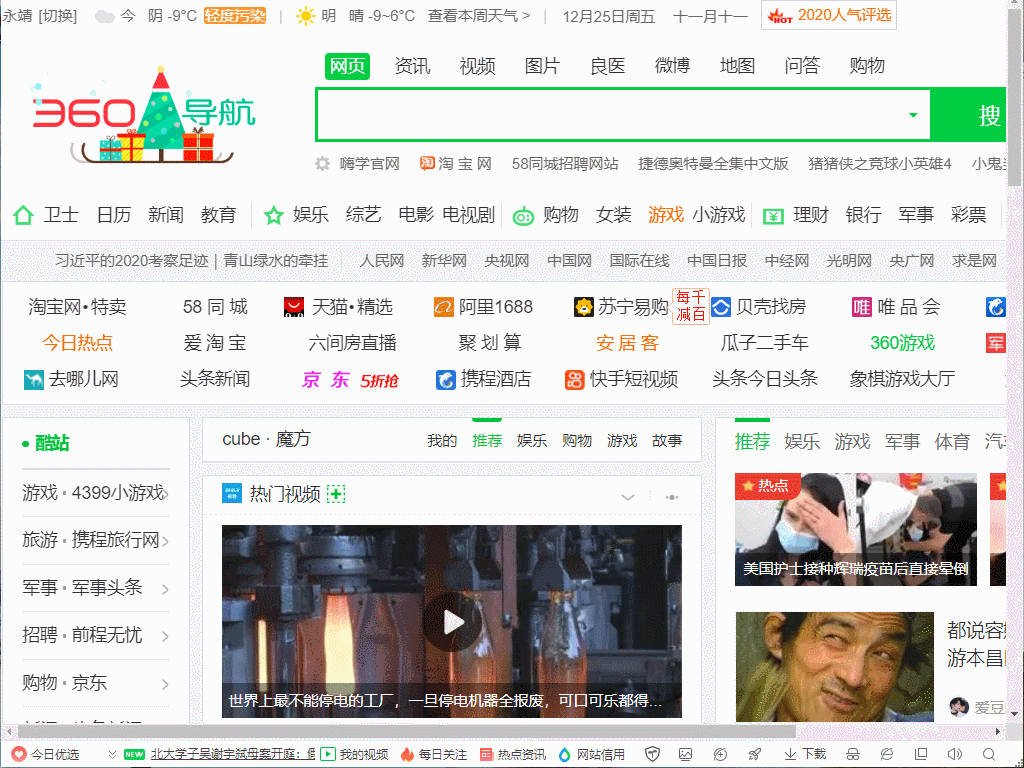Open the search box suggestion dropdown arrow
The height and width of the screenshot is (768, 1024).
coord(913,115)
